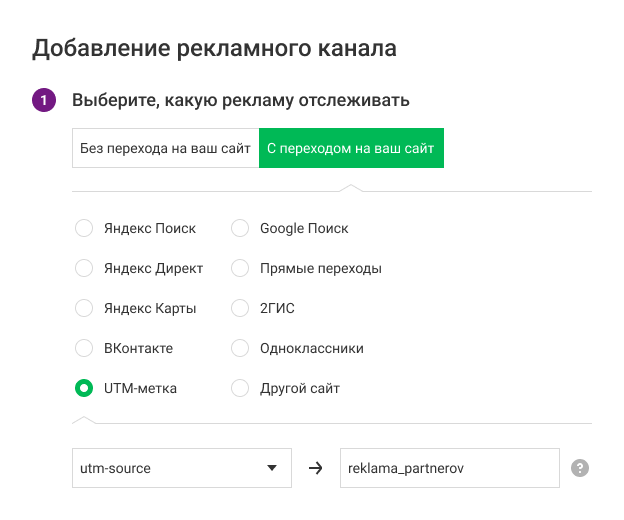Click the Выберите, какую рекламу отслеживать label
Image resolution: width=624 pixels, height=520 pixels.
tap(240, 101)
